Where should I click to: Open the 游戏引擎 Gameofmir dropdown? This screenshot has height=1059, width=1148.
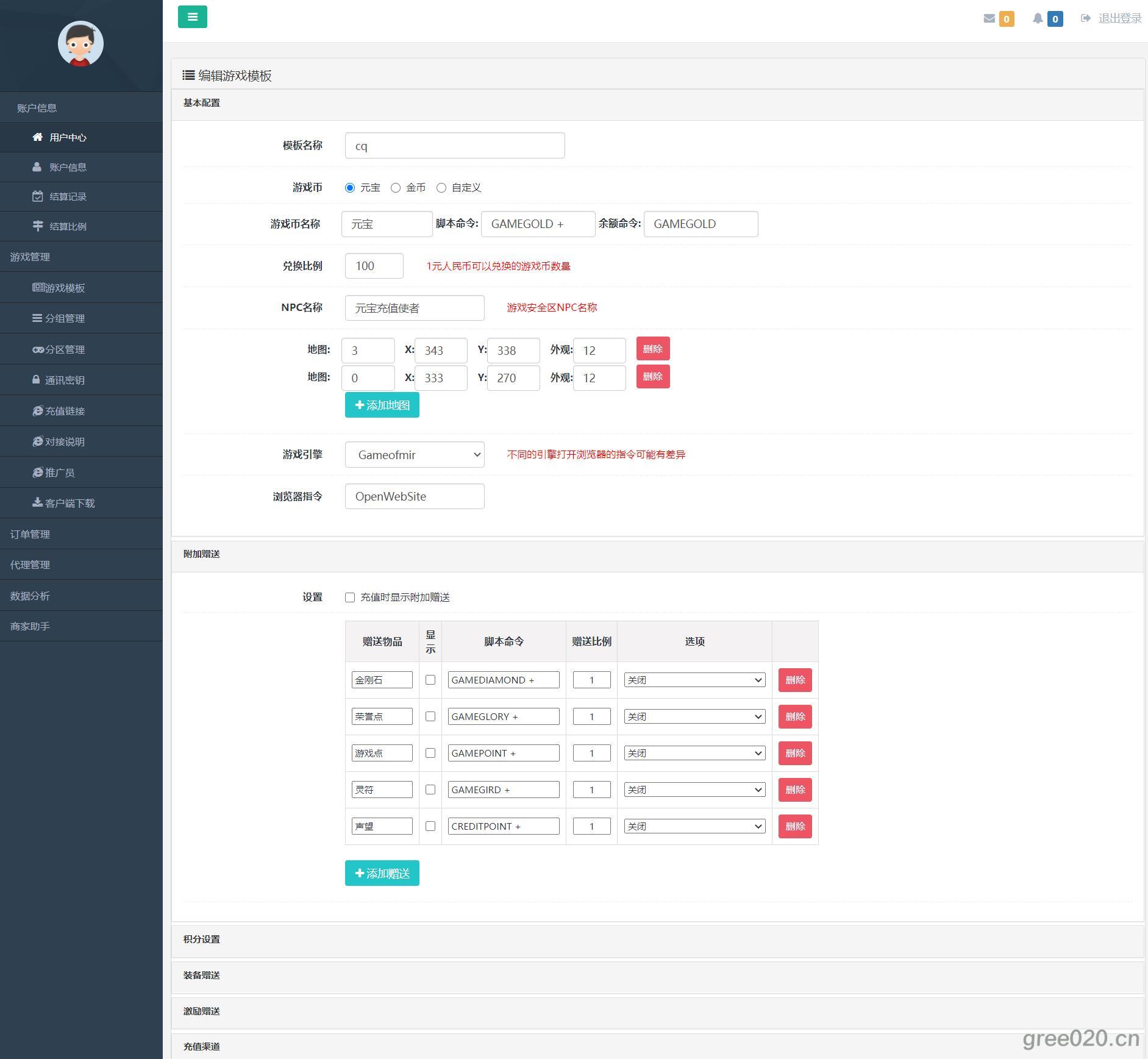415,455
